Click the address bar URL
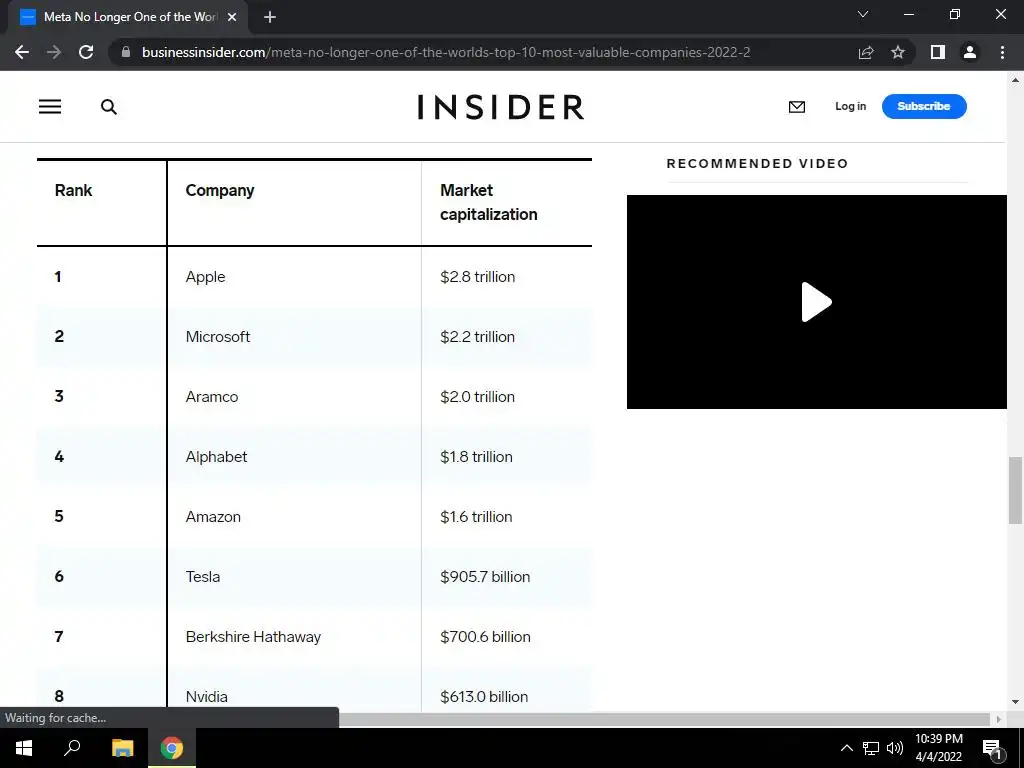This screenshot has height=768, width=1024. point(446,52)
